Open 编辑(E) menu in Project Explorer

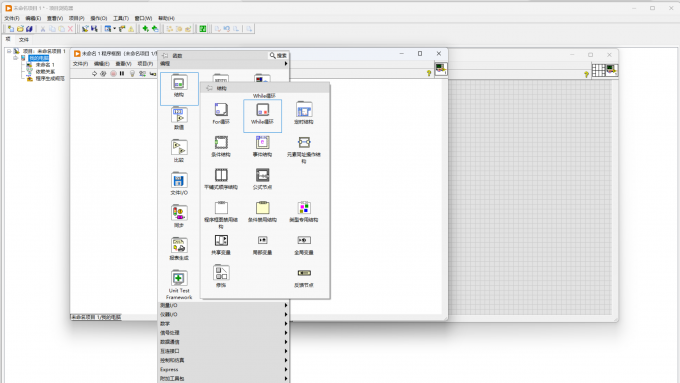click(x=33, y=18)
